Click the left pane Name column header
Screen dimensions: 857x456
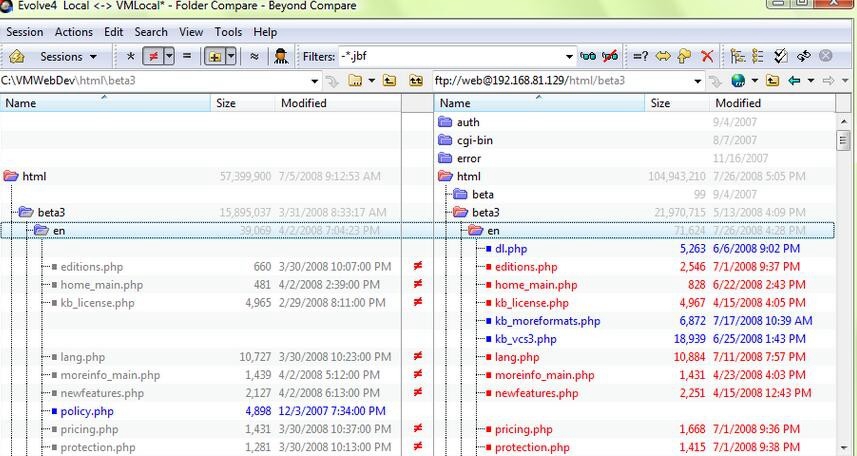(105, 103)
